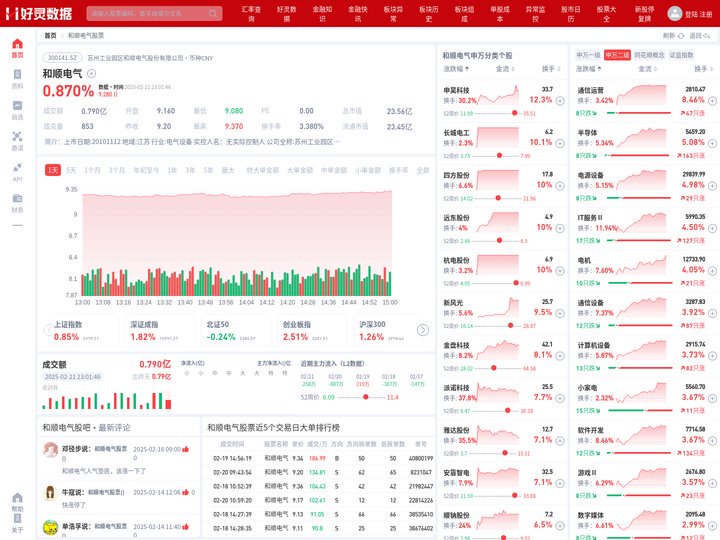Like 邓径步's comment with thumbs-up icon
720x540 pixels.
click(186, 449)
